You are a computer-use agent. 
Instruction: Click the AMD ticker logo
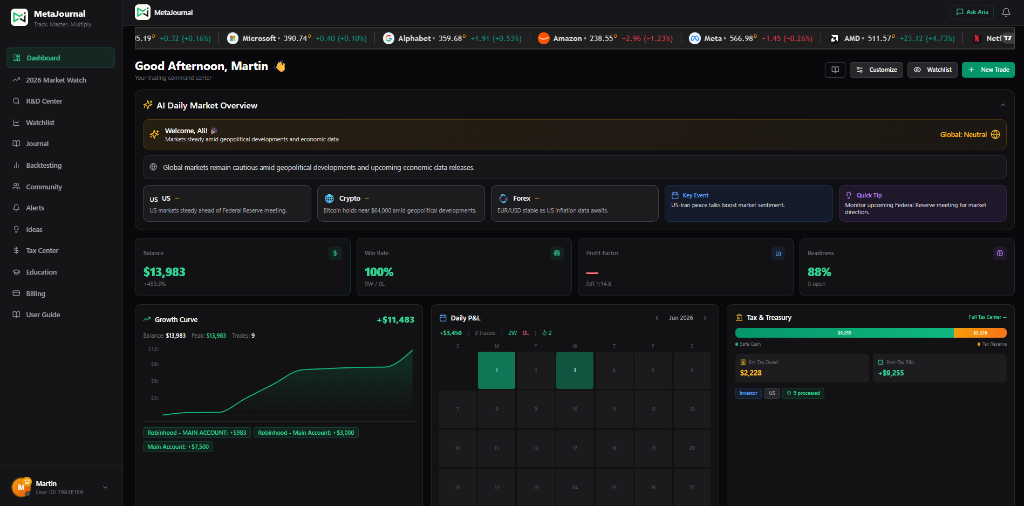click(x=834, y=39)
